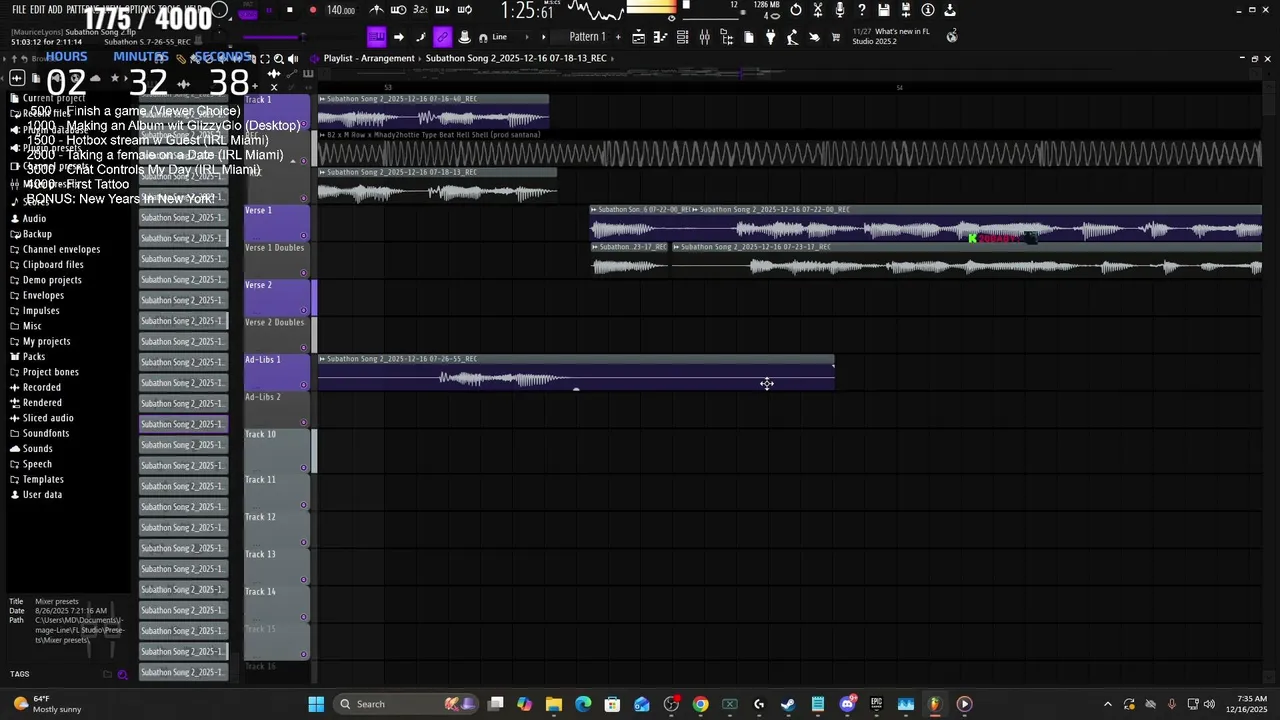Click the playlist overview scroll bar

pyautogui.click(x=790, y=74)
